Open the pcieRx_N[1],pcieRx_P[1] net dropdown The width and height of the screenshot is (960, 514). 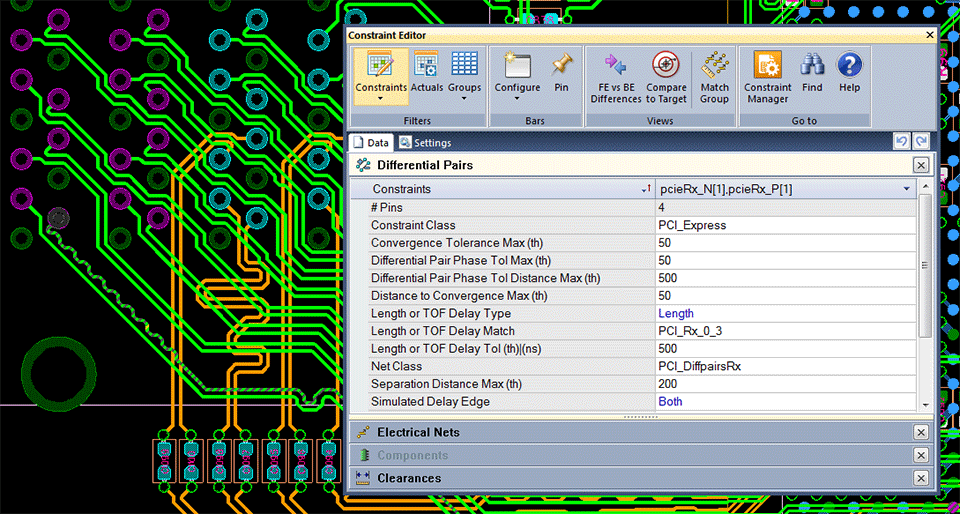[x=906, y=189]
